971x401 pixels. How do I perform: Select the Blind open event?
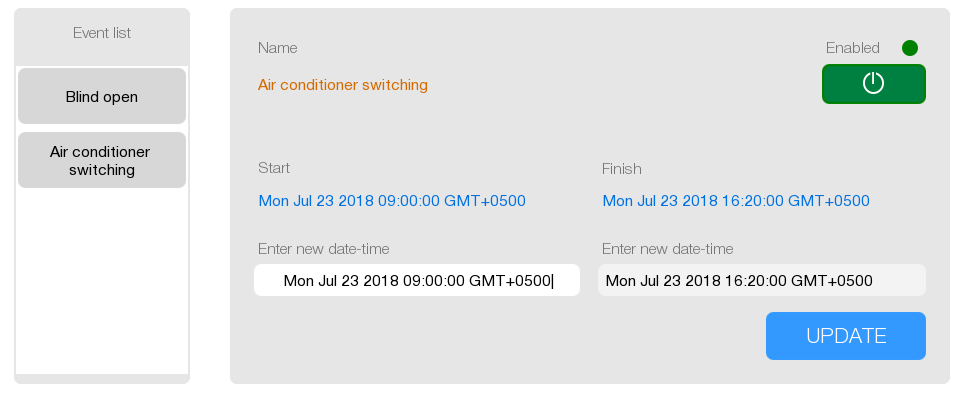coord(102,97)
